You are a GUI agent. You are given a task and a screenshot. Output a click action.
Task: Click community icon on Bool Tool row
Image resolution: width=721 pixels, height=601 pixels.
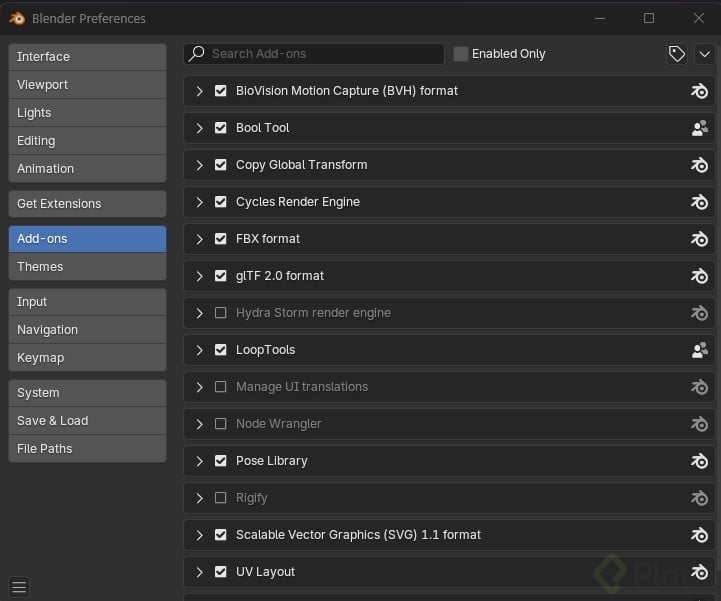point(700,128)
